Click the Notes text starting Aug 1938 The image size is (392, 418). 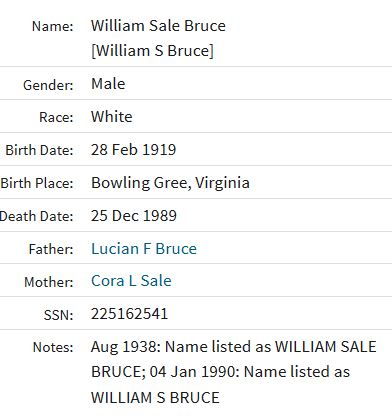234,372
